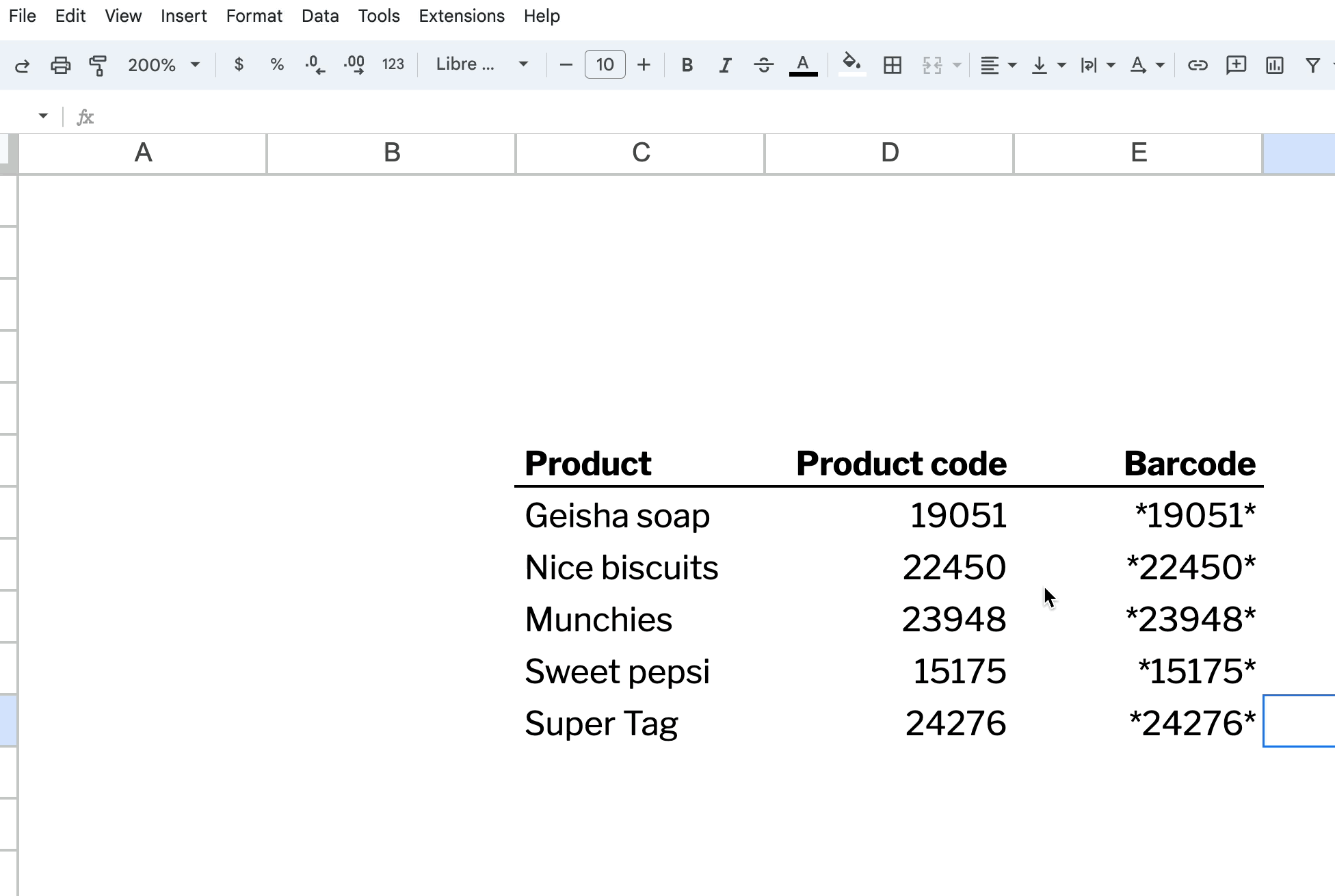Add a comment with toolbar icon
1335x896 pixels.
point(1236,65)
